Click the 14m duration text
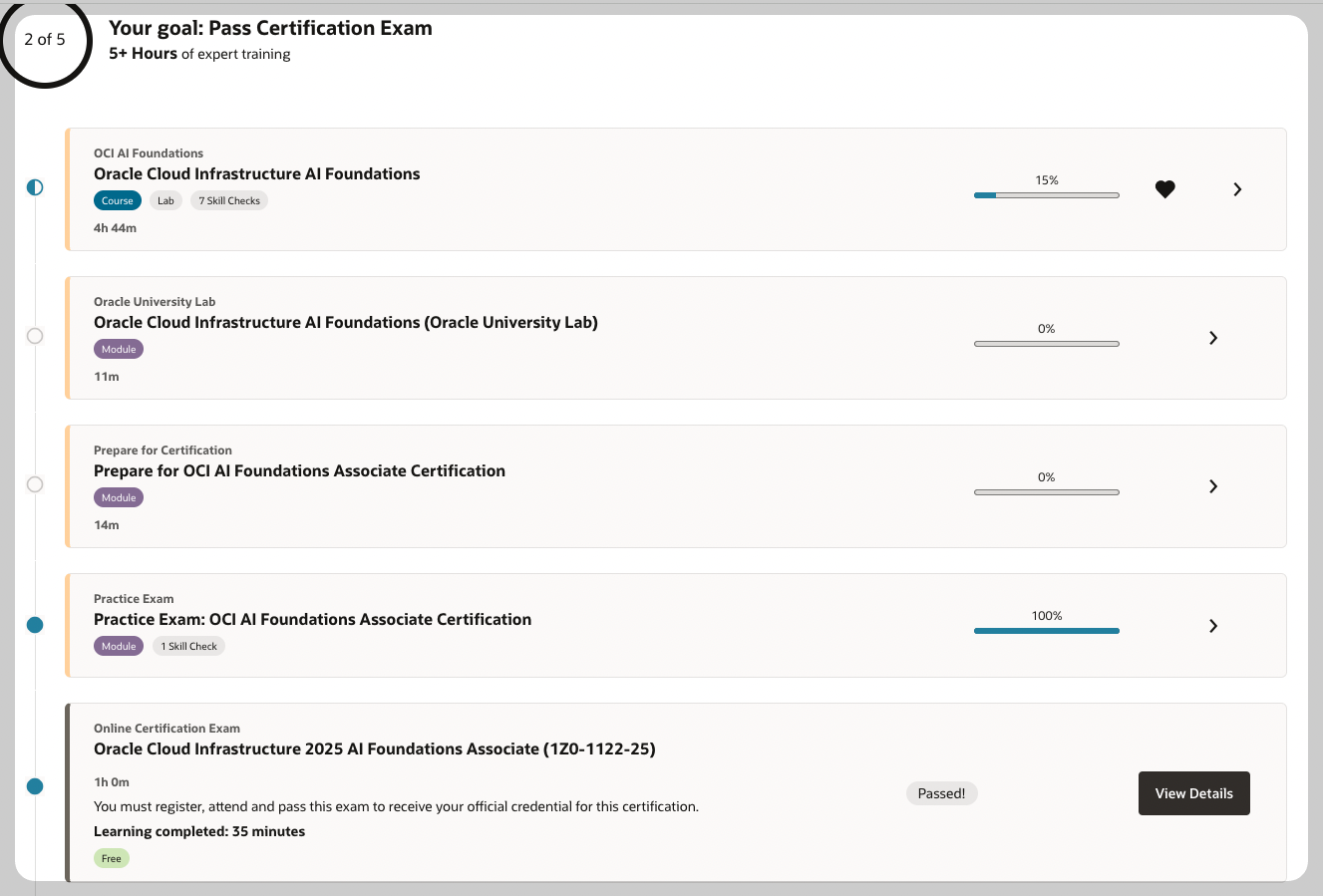The width and height of the screenshot is (1323, 896). 107,525
